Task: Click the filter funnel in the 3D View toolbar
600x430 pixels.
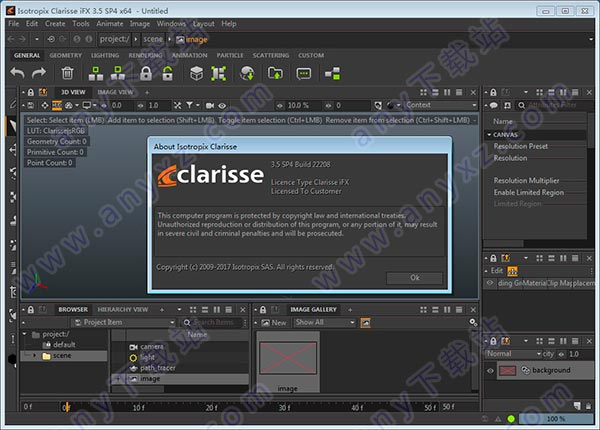Action: point(189,105)
